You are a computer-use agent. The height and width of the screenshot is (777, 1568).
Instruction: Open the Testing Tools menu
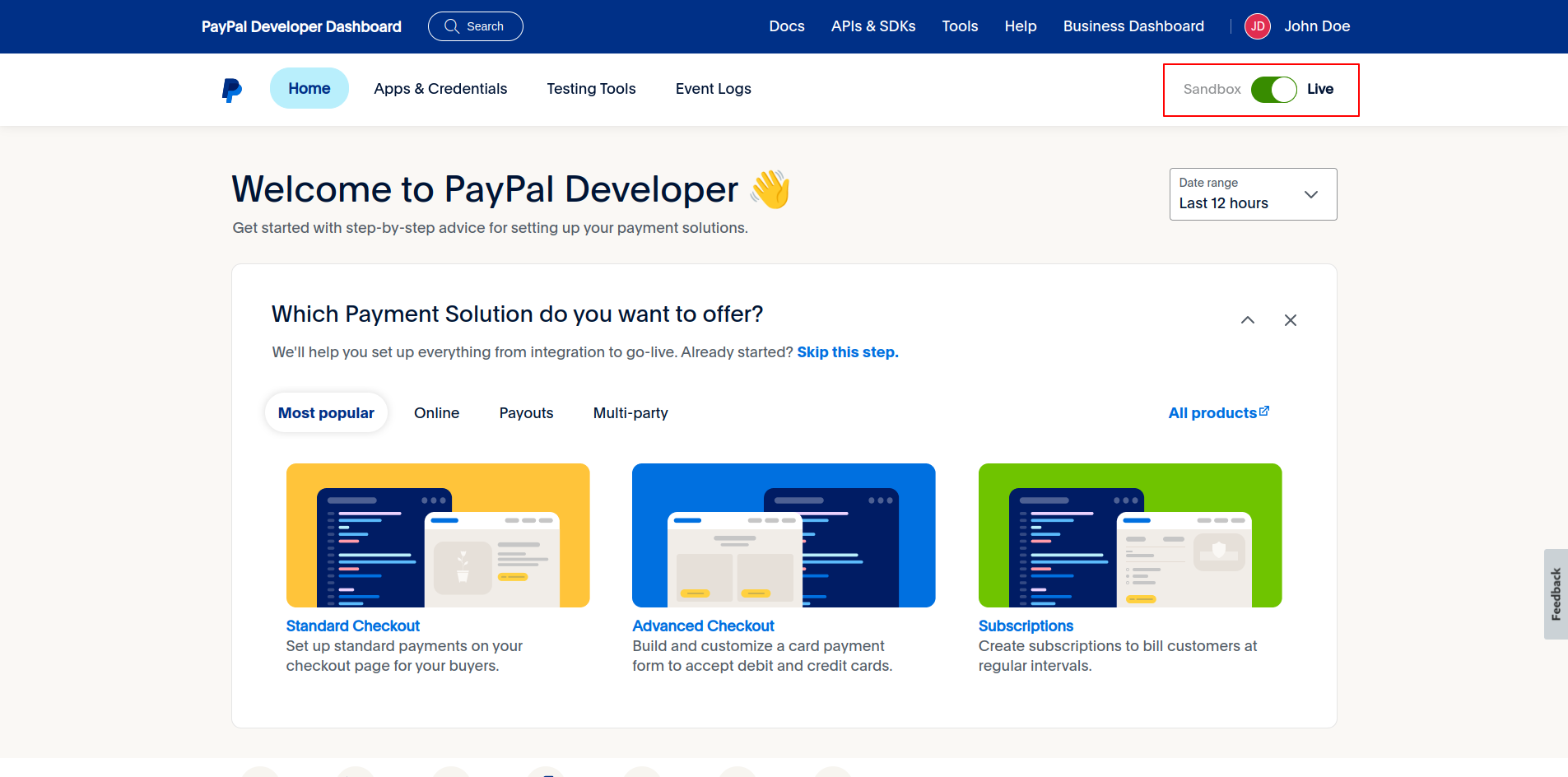point(591,88)
